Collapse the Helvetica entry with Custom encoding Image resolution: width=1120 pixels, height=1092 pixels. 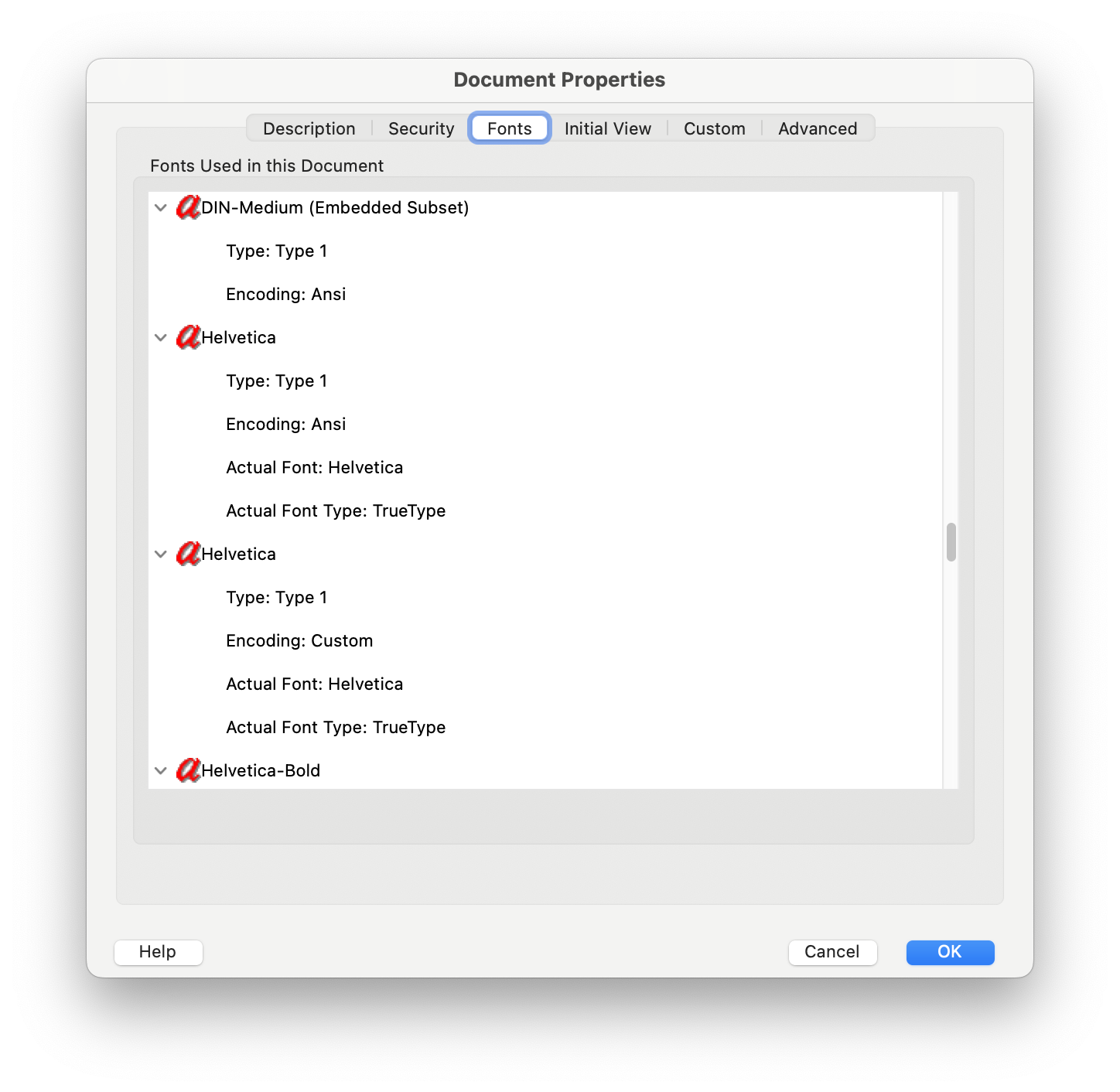[160, 554]
